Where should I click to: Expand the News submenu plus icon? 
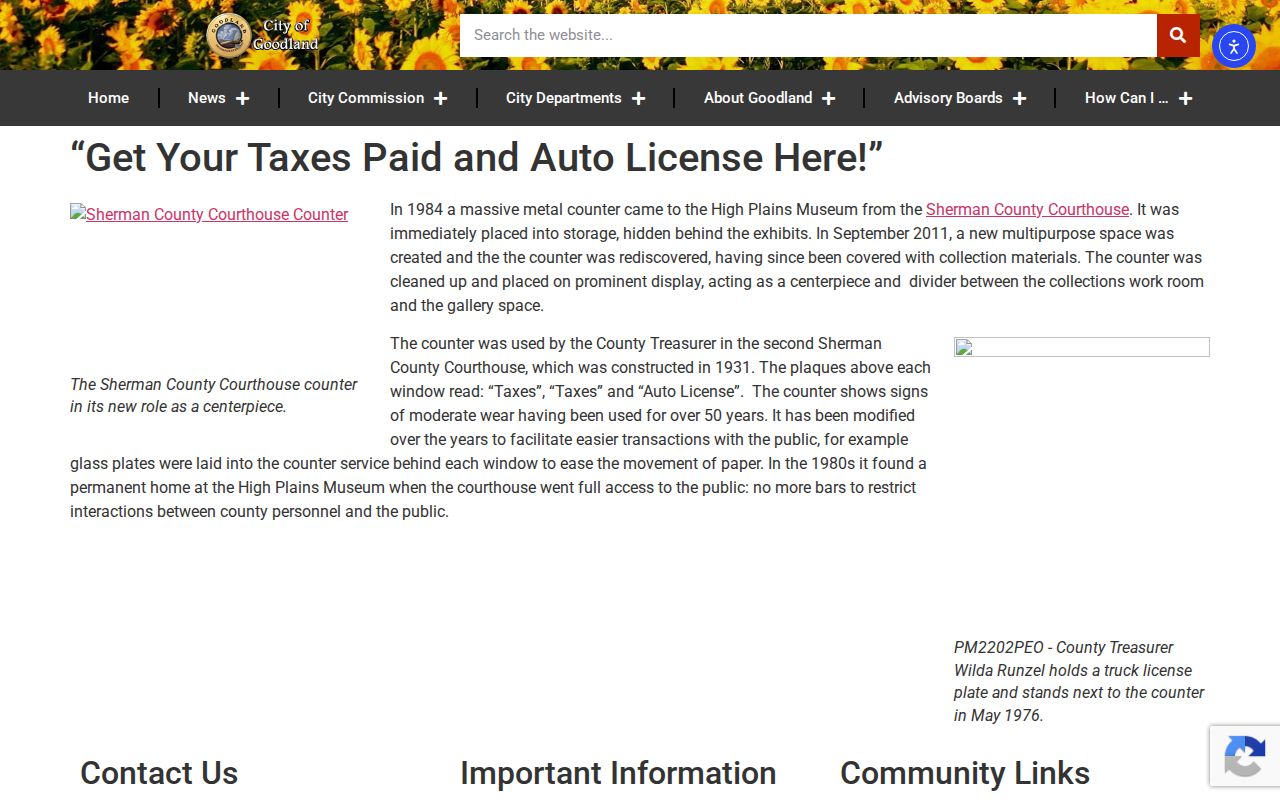click(x=242, y=98)
